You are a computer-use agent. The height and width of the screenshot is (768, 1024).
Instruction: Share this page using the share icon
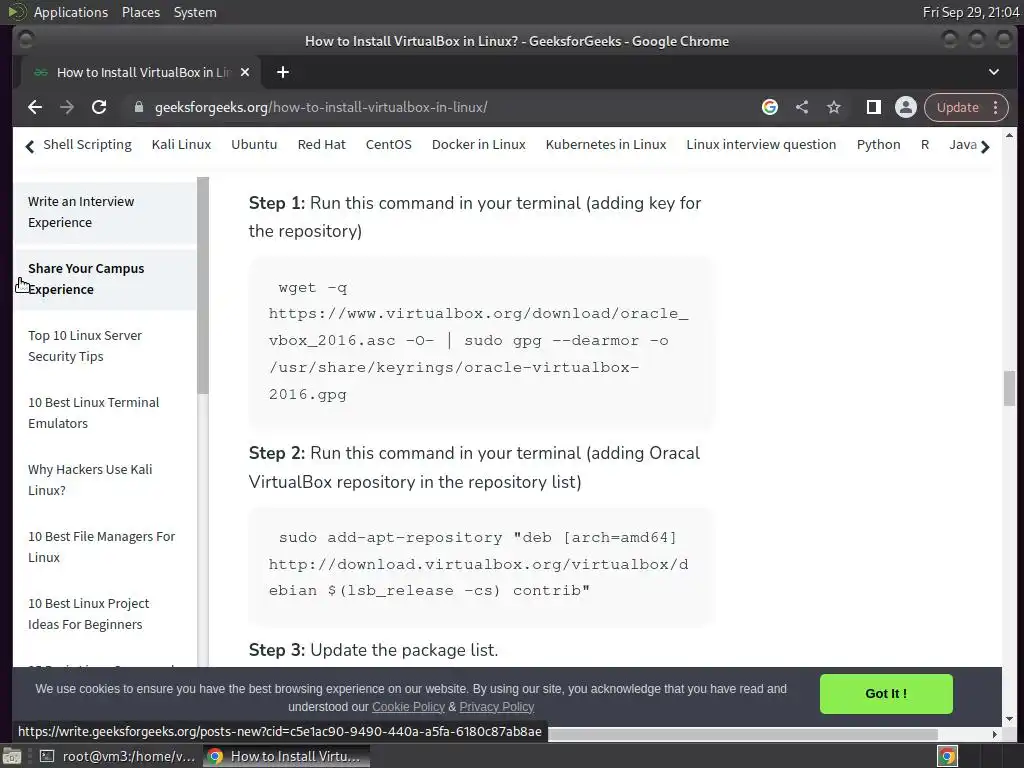[802, 107]
